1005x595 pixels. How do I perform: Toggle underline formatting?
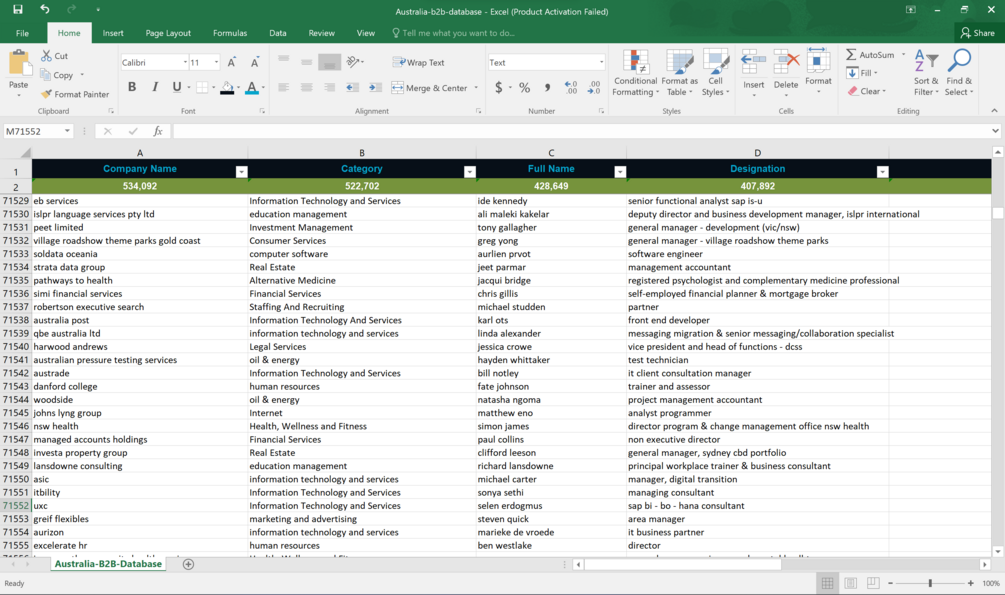coord(177,87)
